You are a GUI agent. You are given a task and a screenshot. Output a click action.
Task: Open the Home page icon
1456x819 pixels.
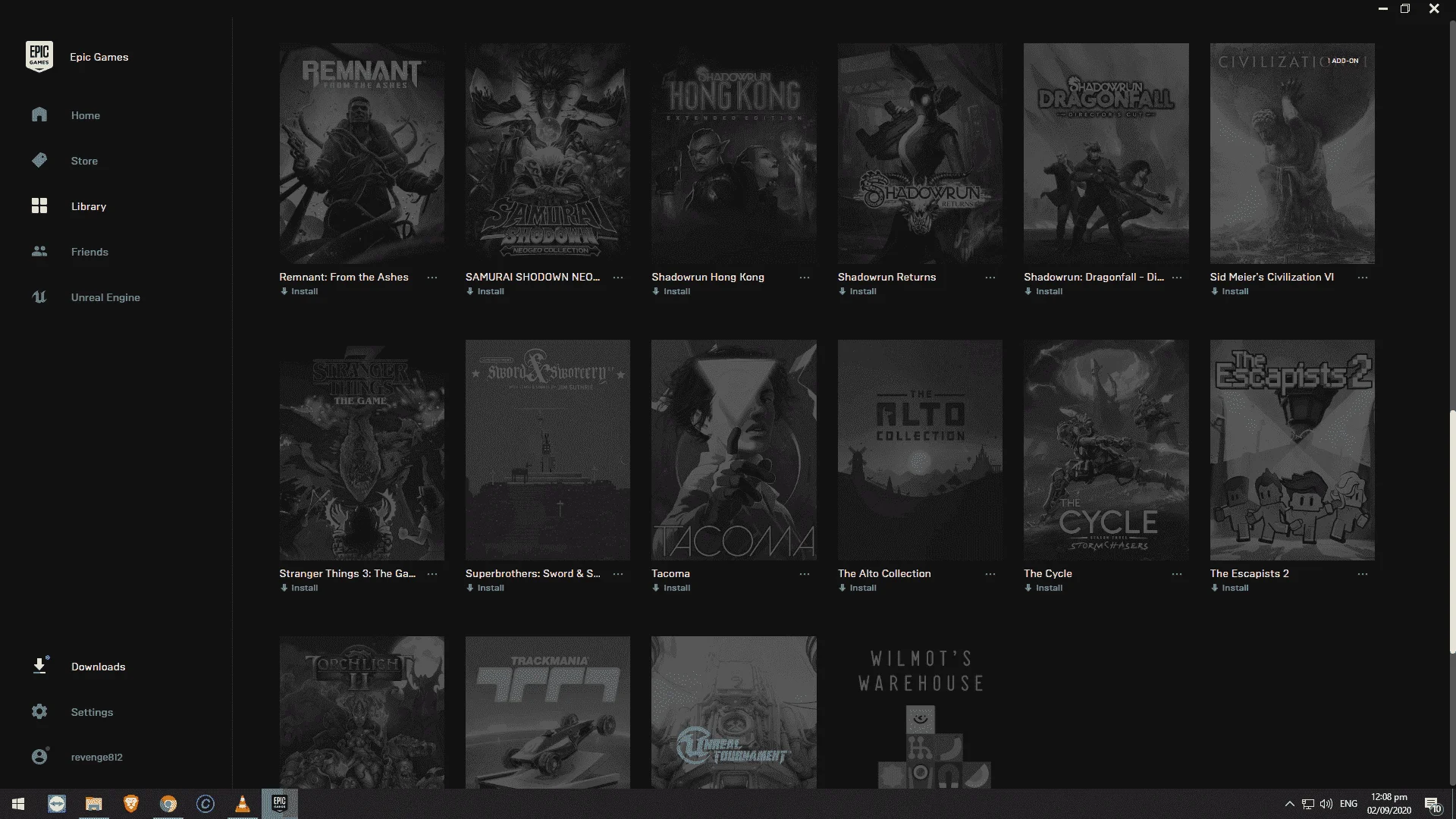pos(39,115)
